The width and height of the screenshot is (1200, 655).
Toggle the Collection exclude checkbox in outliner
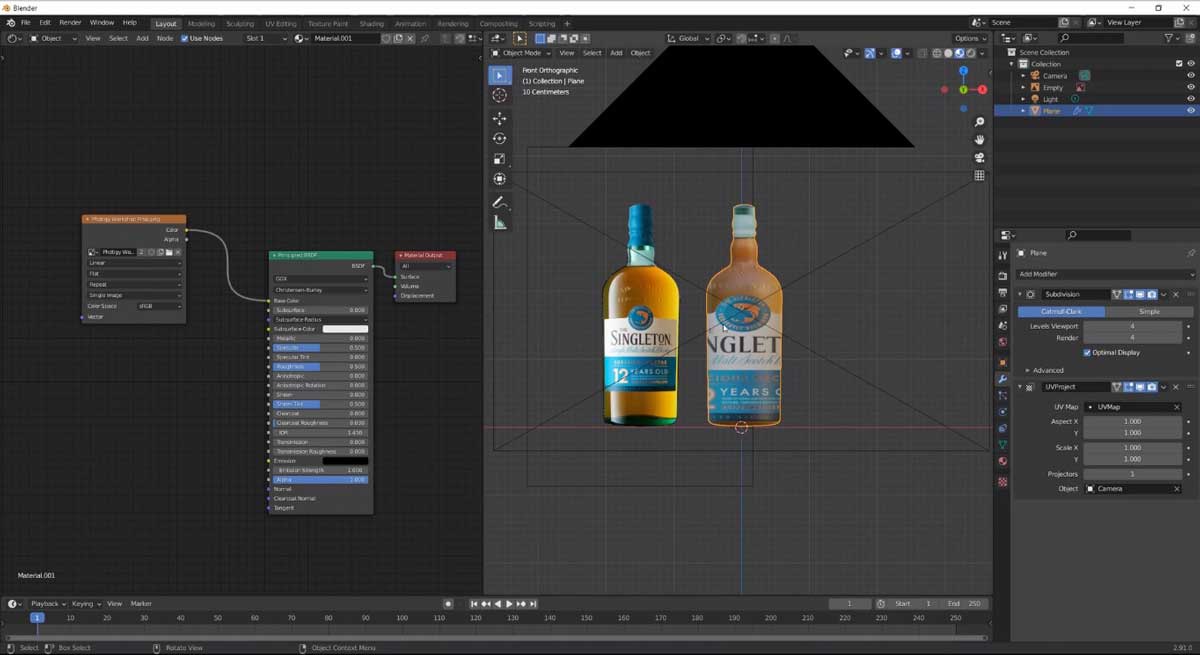click(1179, 64)
